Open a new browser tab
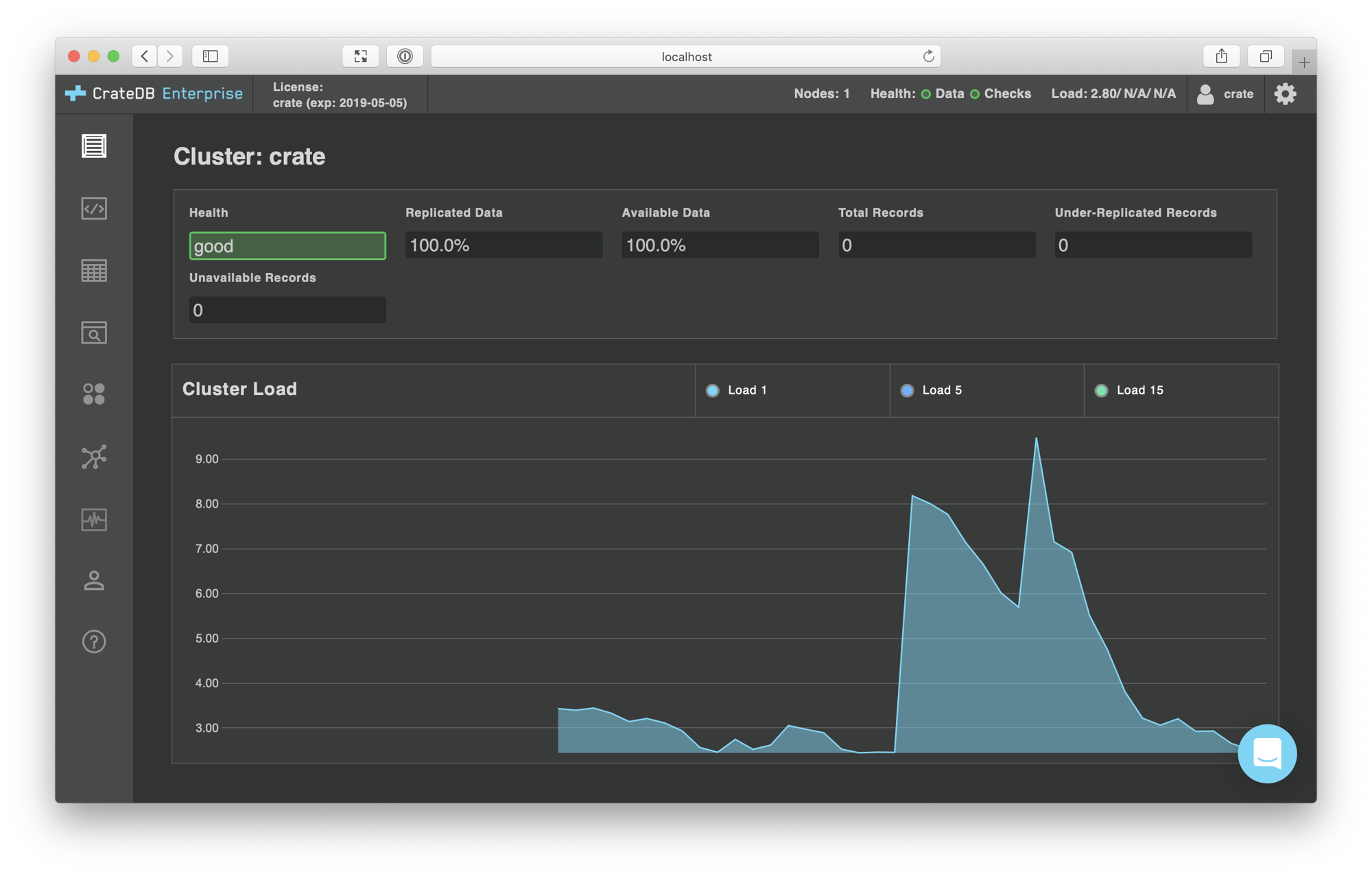Viewport: 1372px width, 876px height. 1303,62
